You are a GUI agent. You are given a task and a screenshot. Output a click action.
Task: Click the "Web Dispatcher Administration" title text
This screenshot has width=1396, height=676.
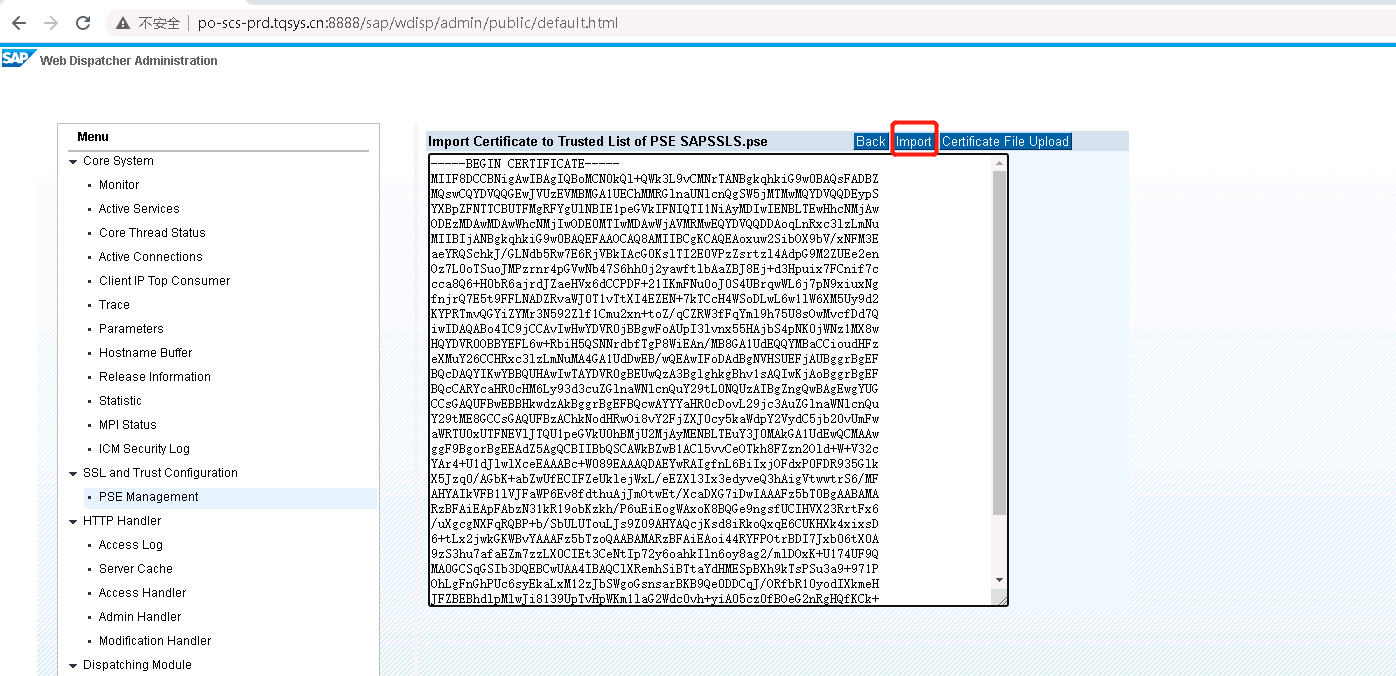pos(129,61)
